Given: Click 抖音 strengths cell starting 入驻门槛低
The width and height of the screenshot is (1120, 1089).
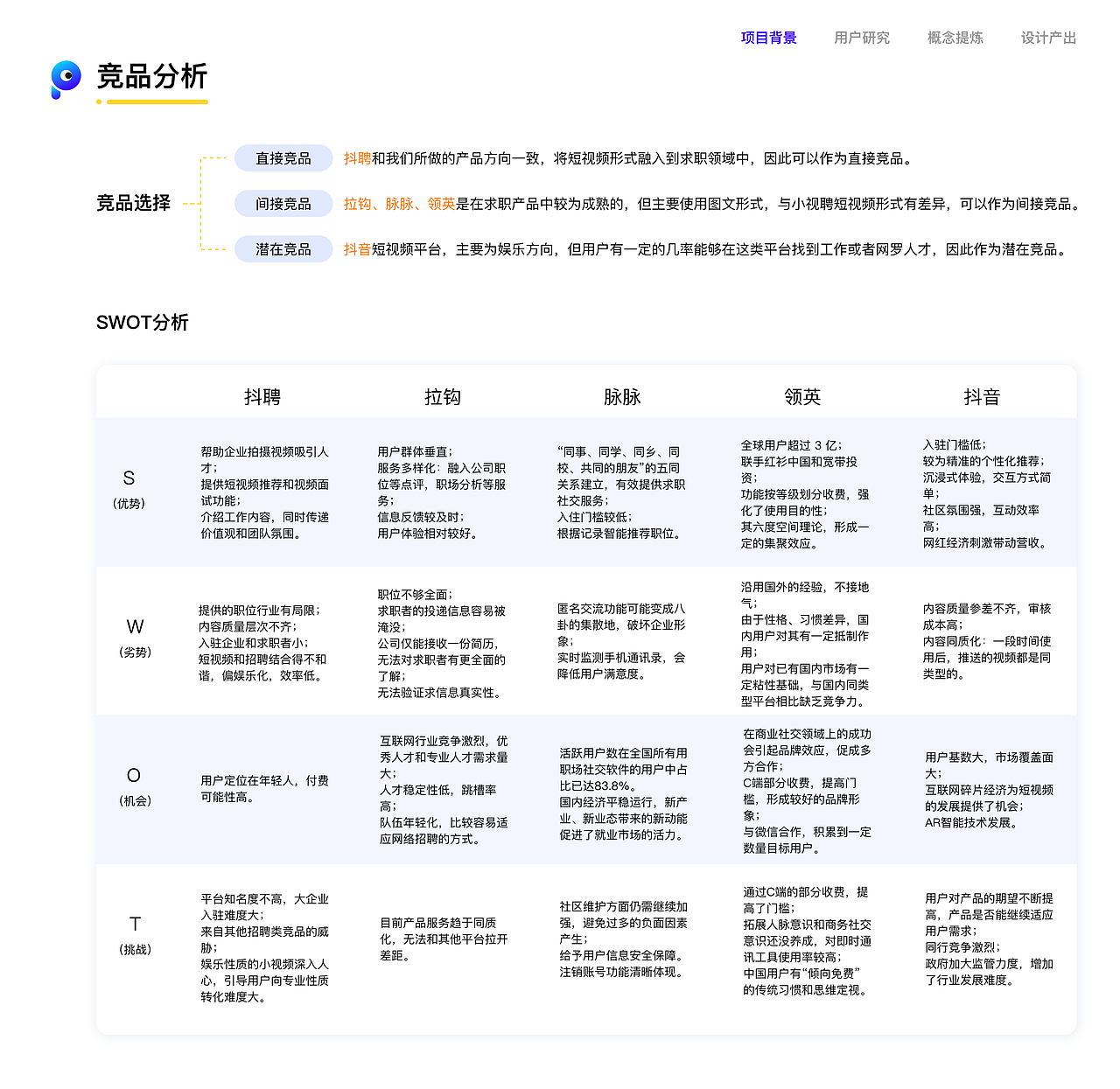Looking at the screenshot, I should point(987,494).
